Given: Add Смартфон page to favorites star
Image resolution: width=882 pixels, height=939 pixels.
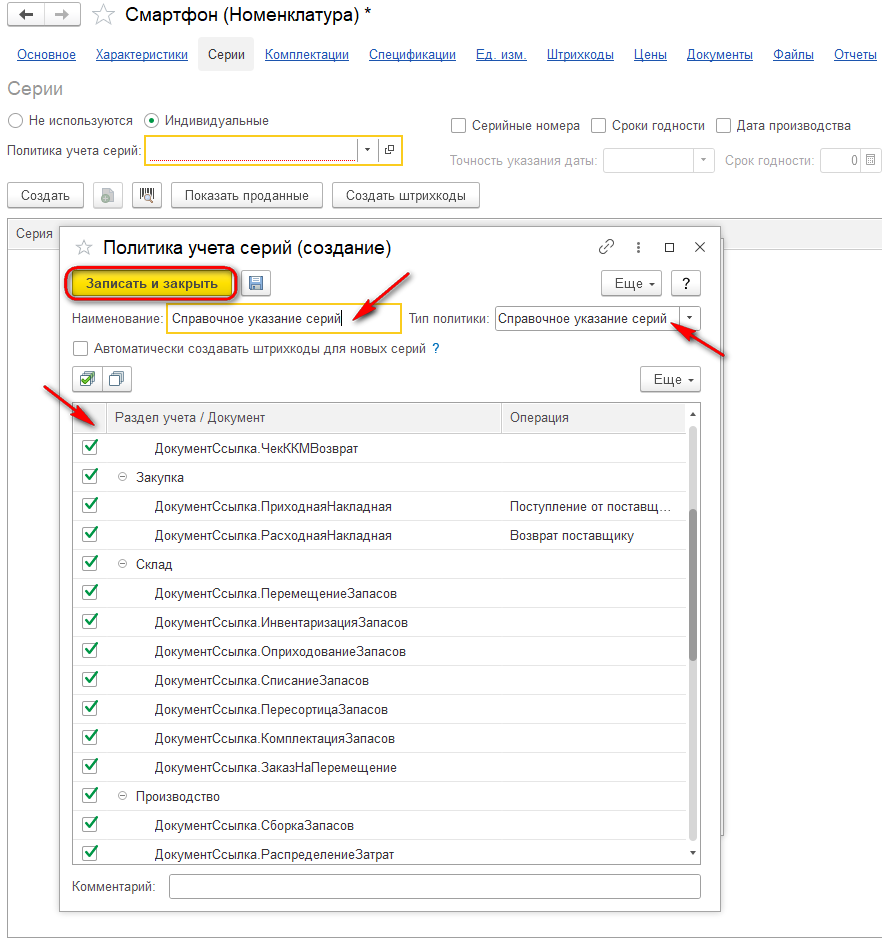Looking at the screenshot, I should click(x=103, y=15).
